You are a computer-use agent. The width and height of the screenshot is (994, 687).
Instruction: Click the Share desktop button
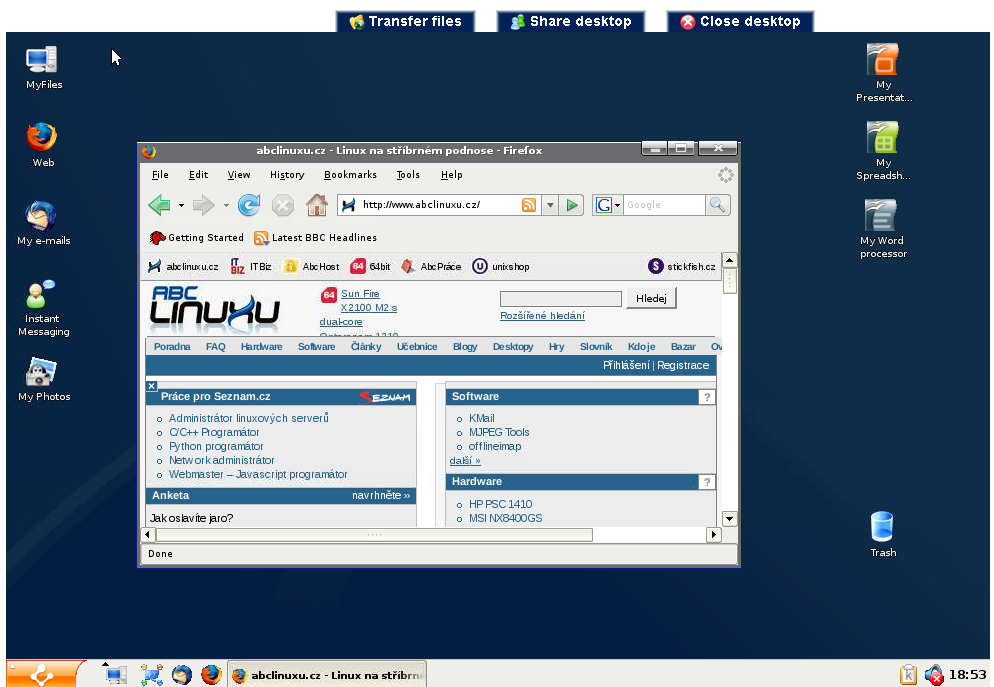[571, 22]
